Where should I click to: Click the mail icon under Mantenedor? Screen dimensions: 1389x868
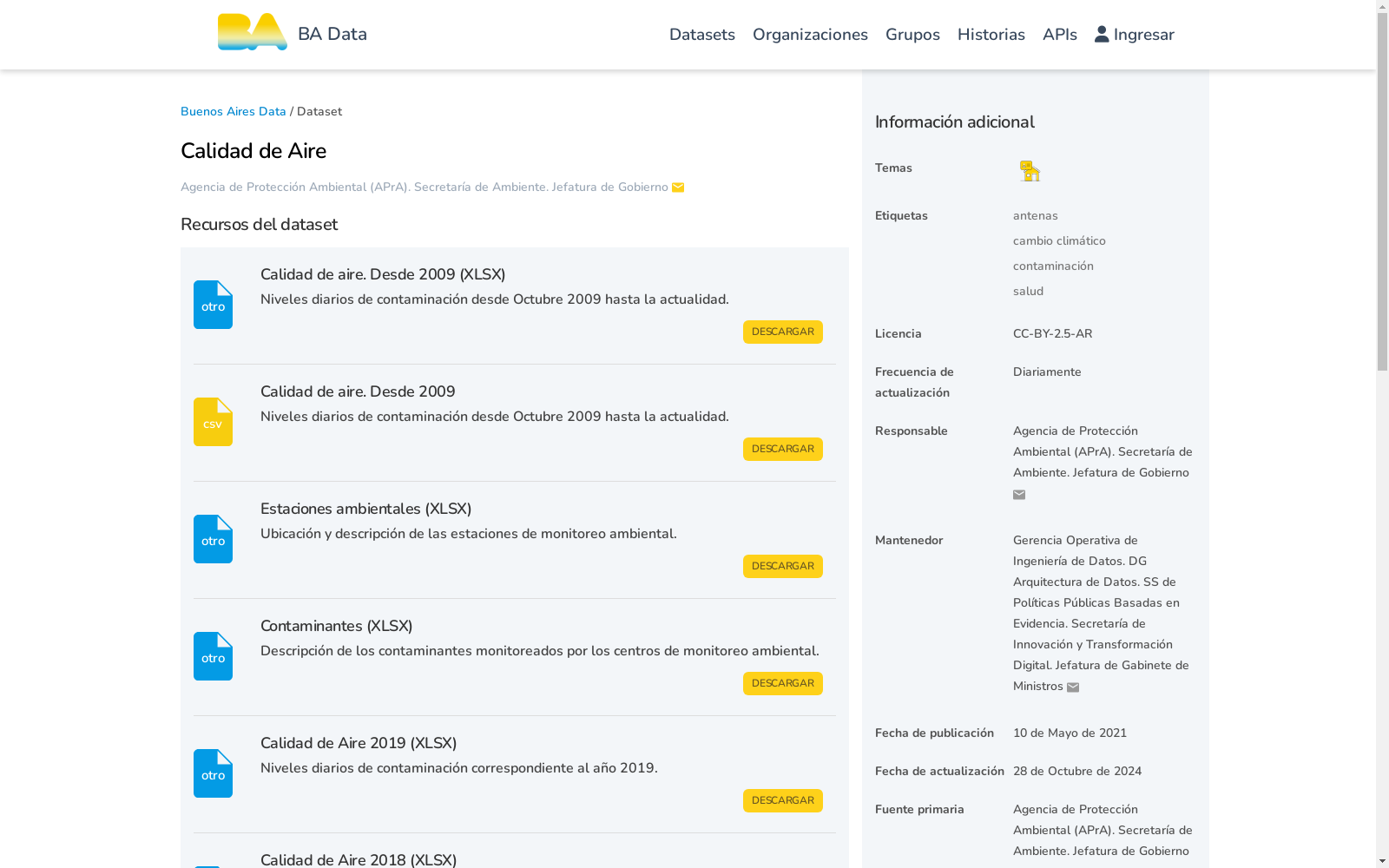pyautogui.click(x=1073, y=687)
